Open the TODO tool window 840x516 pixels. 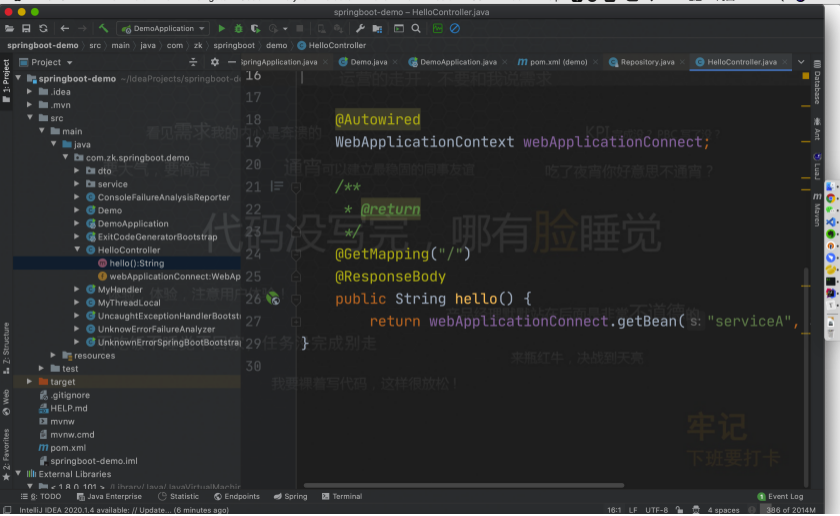41,497
